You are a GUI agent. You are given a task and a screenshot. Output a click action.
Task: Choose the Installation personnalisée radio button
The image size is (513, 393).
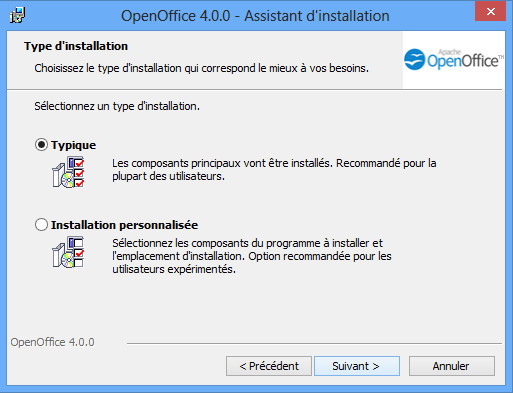41,225
